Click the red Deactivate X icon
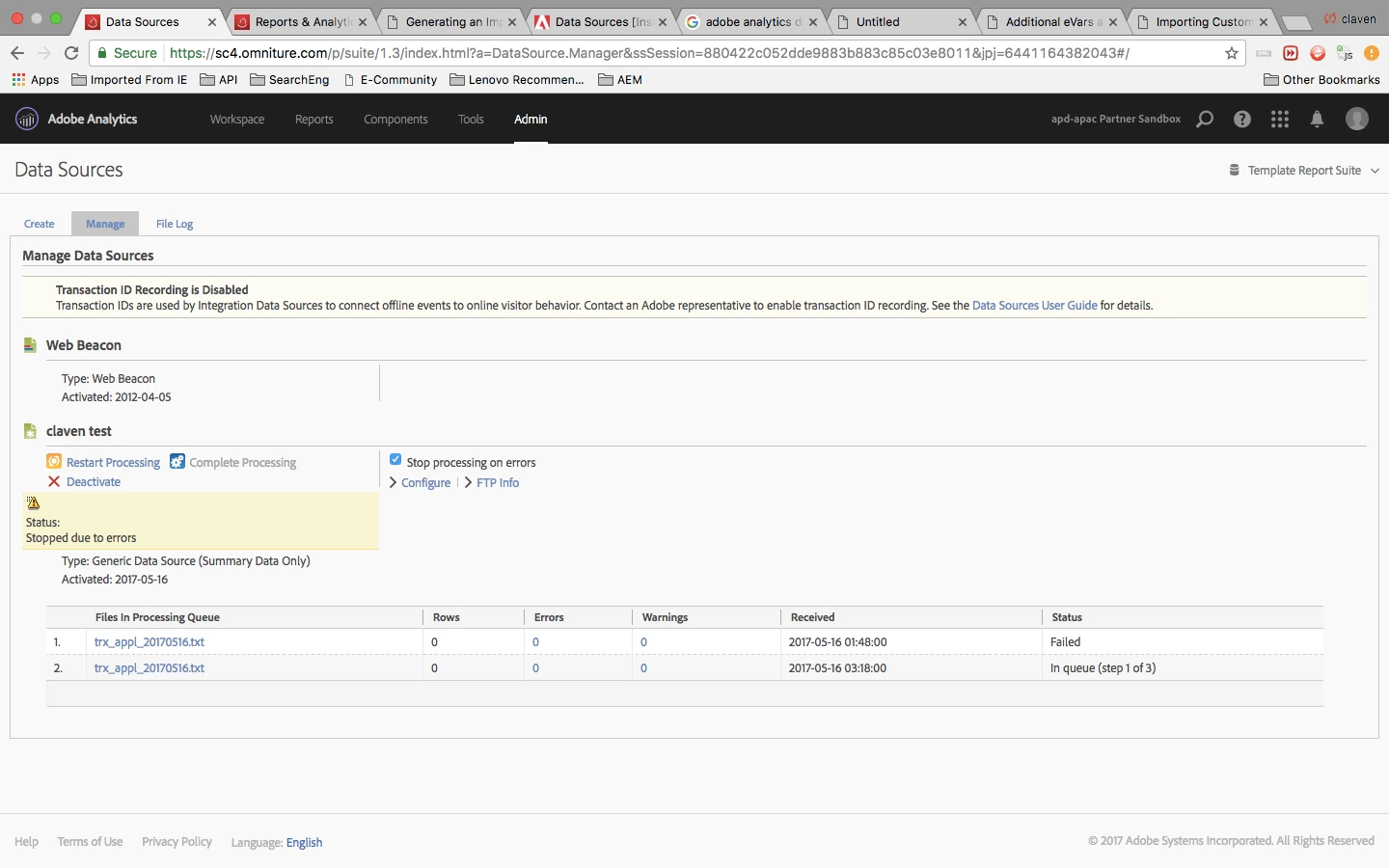Viewport: 1389px width, 868px height. 54,481
